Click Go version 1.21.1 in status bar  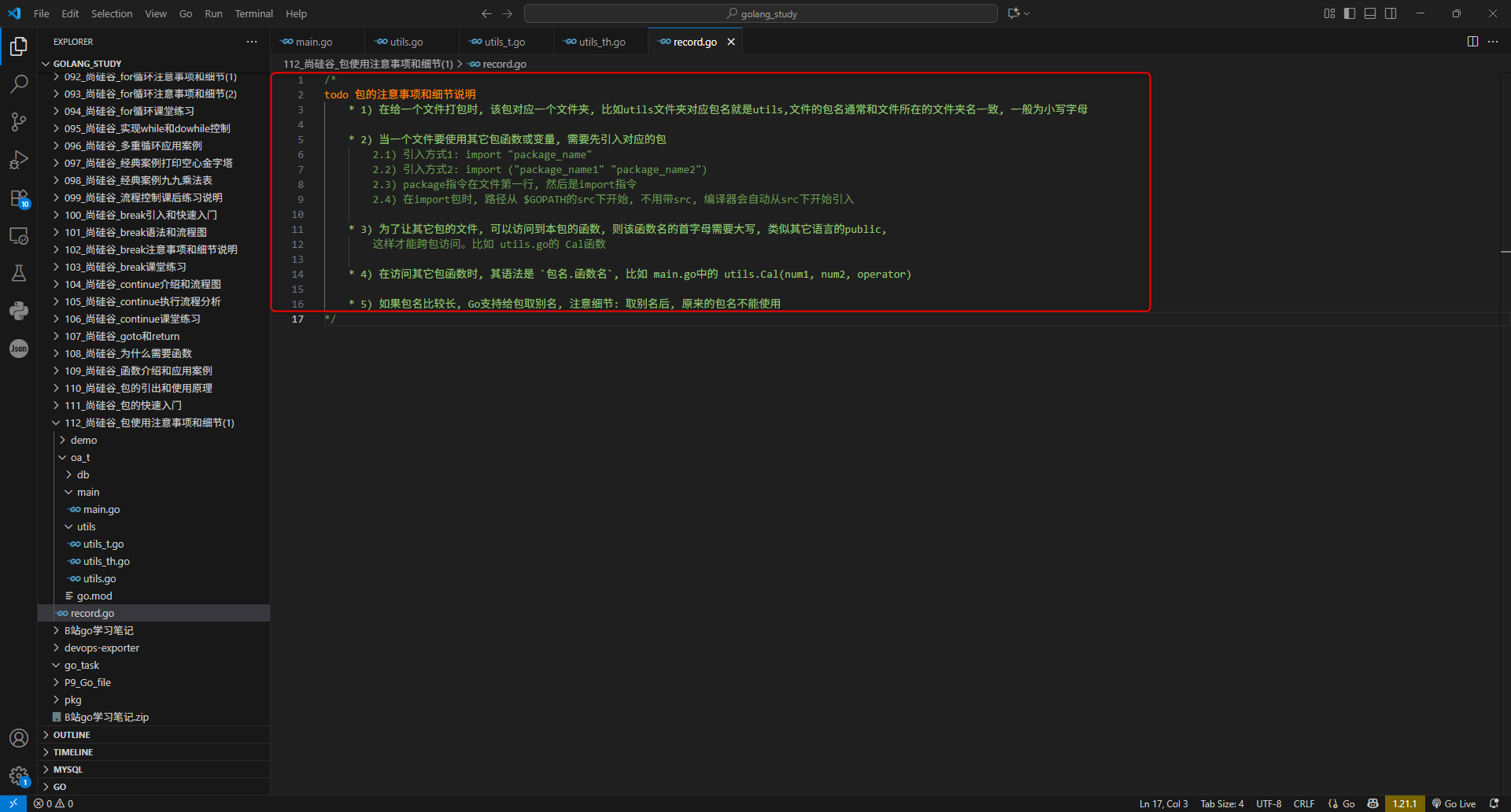tap(1405, 803)
